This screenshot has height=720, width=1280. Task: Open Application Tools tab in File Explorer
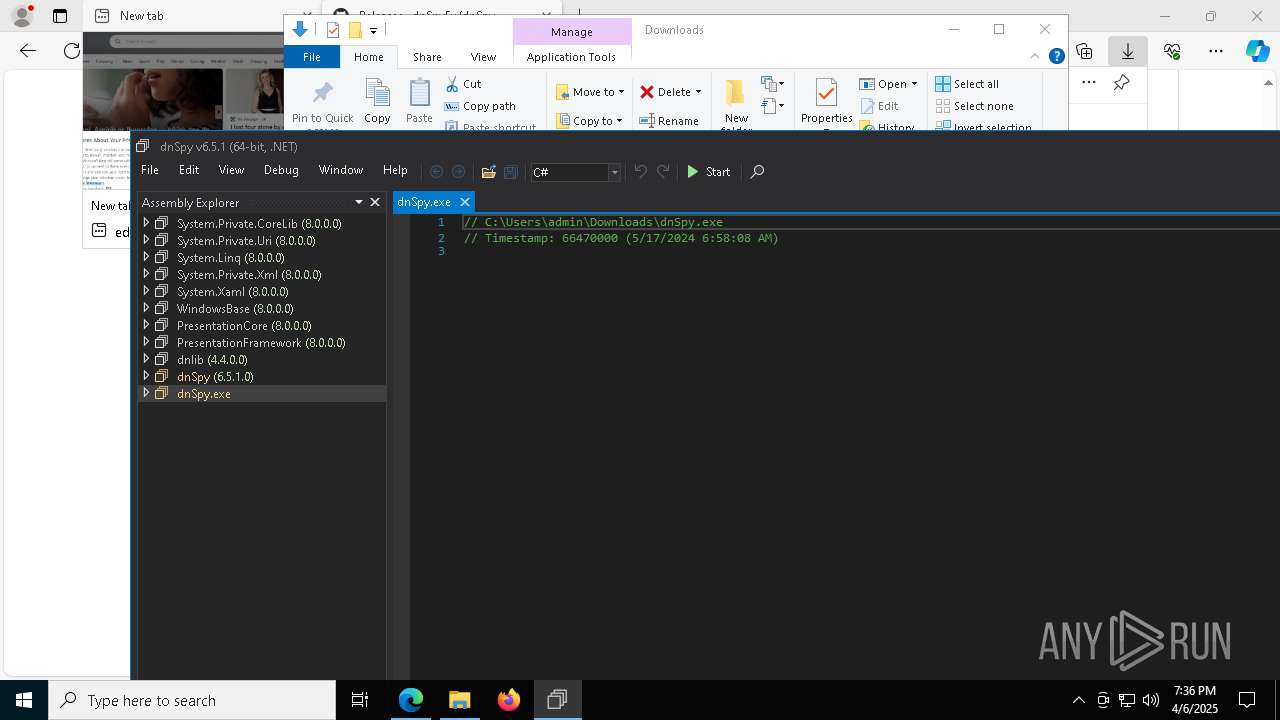click(x=571, y=57)
